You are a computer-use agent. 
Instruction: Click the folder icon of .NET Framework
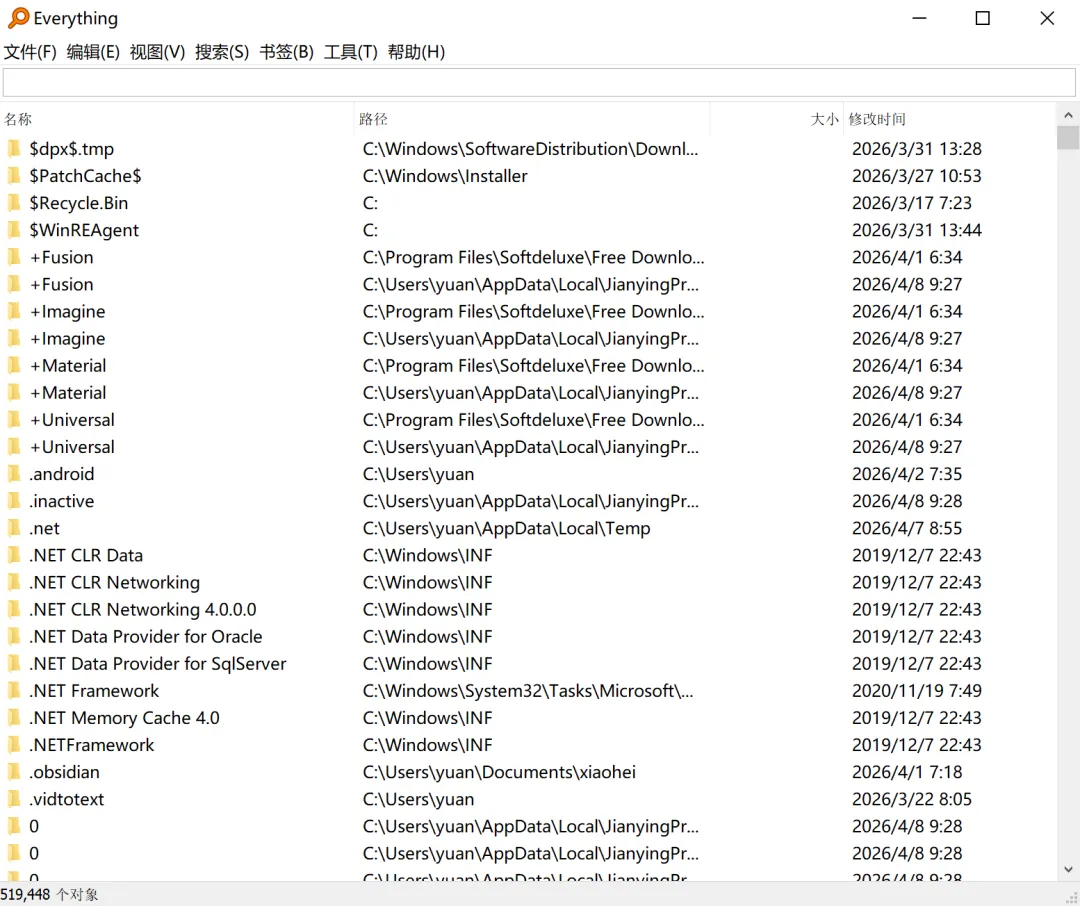click(14, 691)
